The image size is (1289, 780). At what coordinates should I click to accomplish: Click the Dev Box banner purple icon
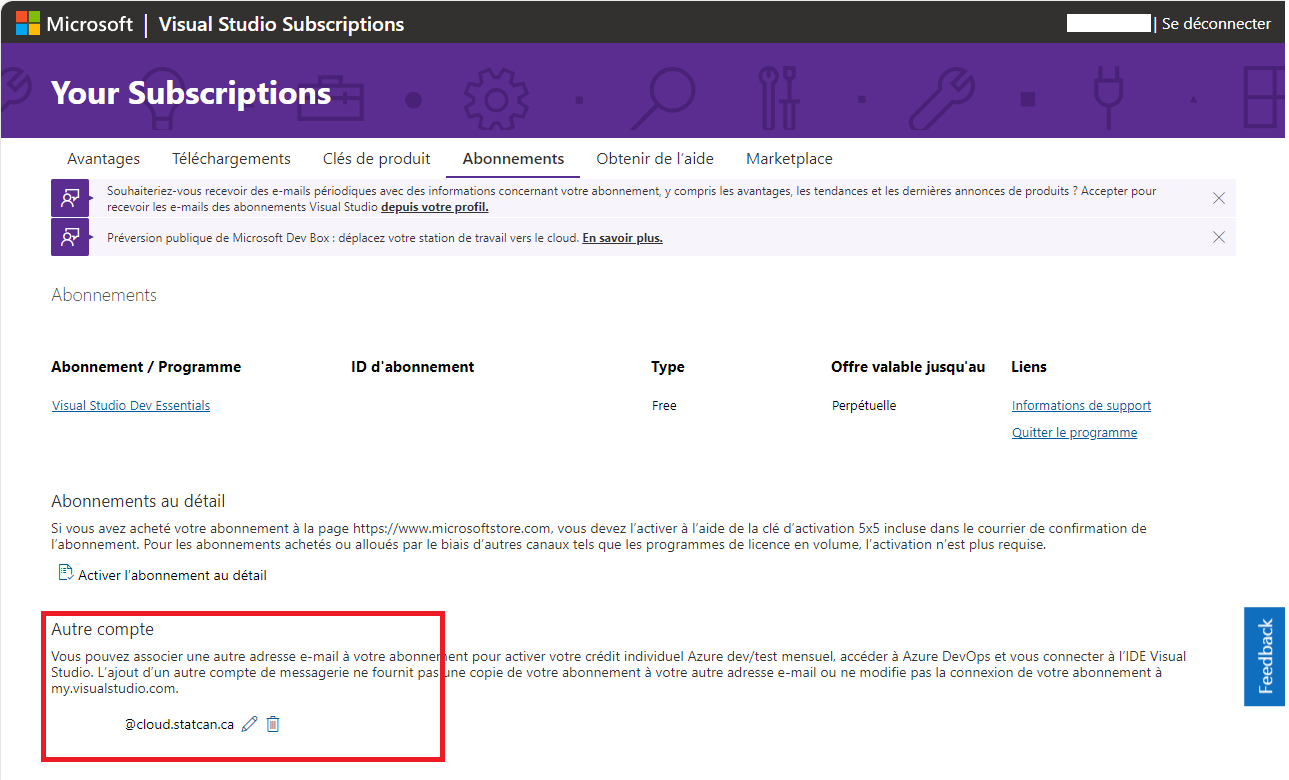click(x=70, y=237)
